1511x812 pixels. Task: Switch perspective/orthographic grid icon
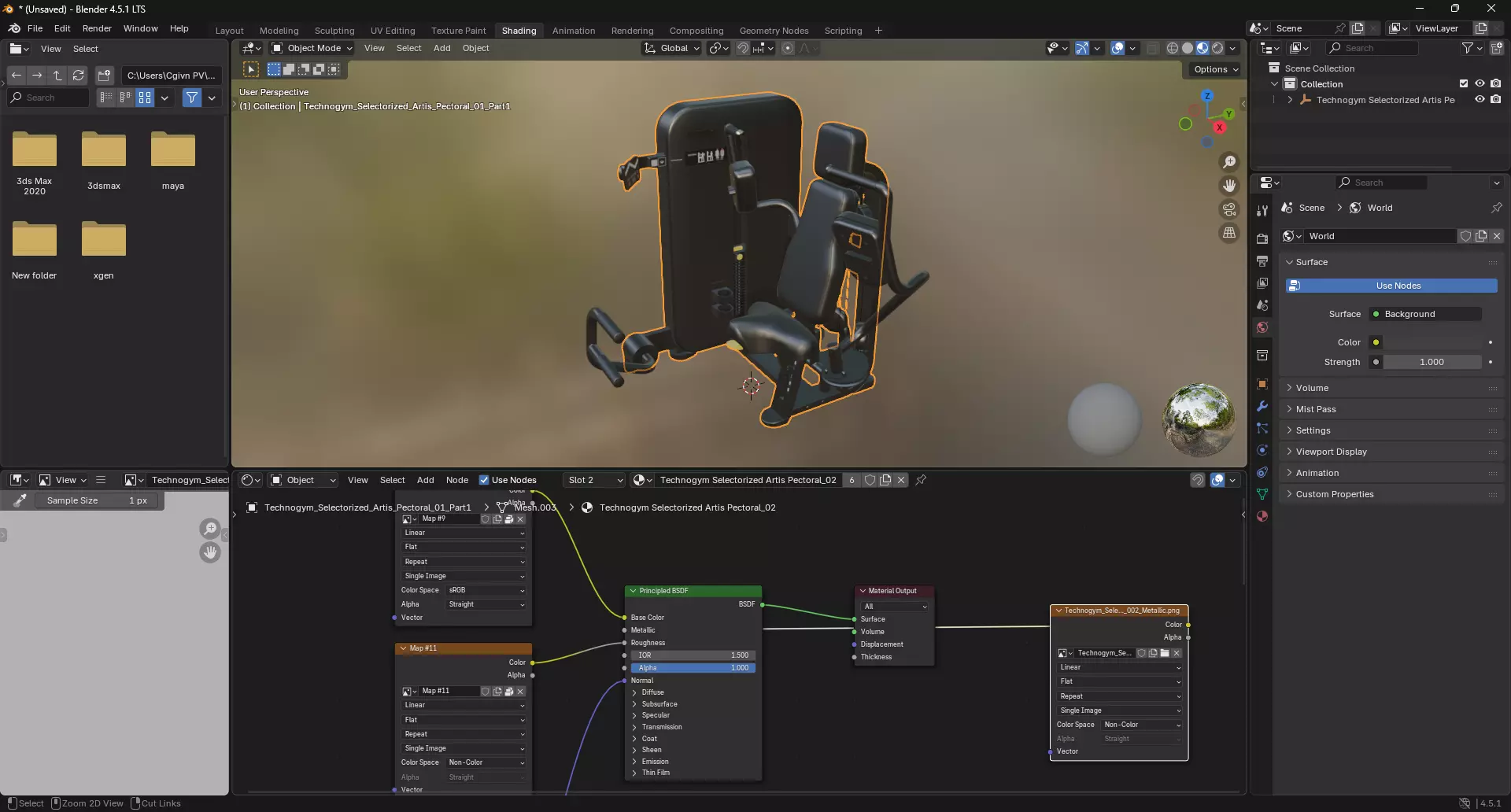click(1228, 233)
